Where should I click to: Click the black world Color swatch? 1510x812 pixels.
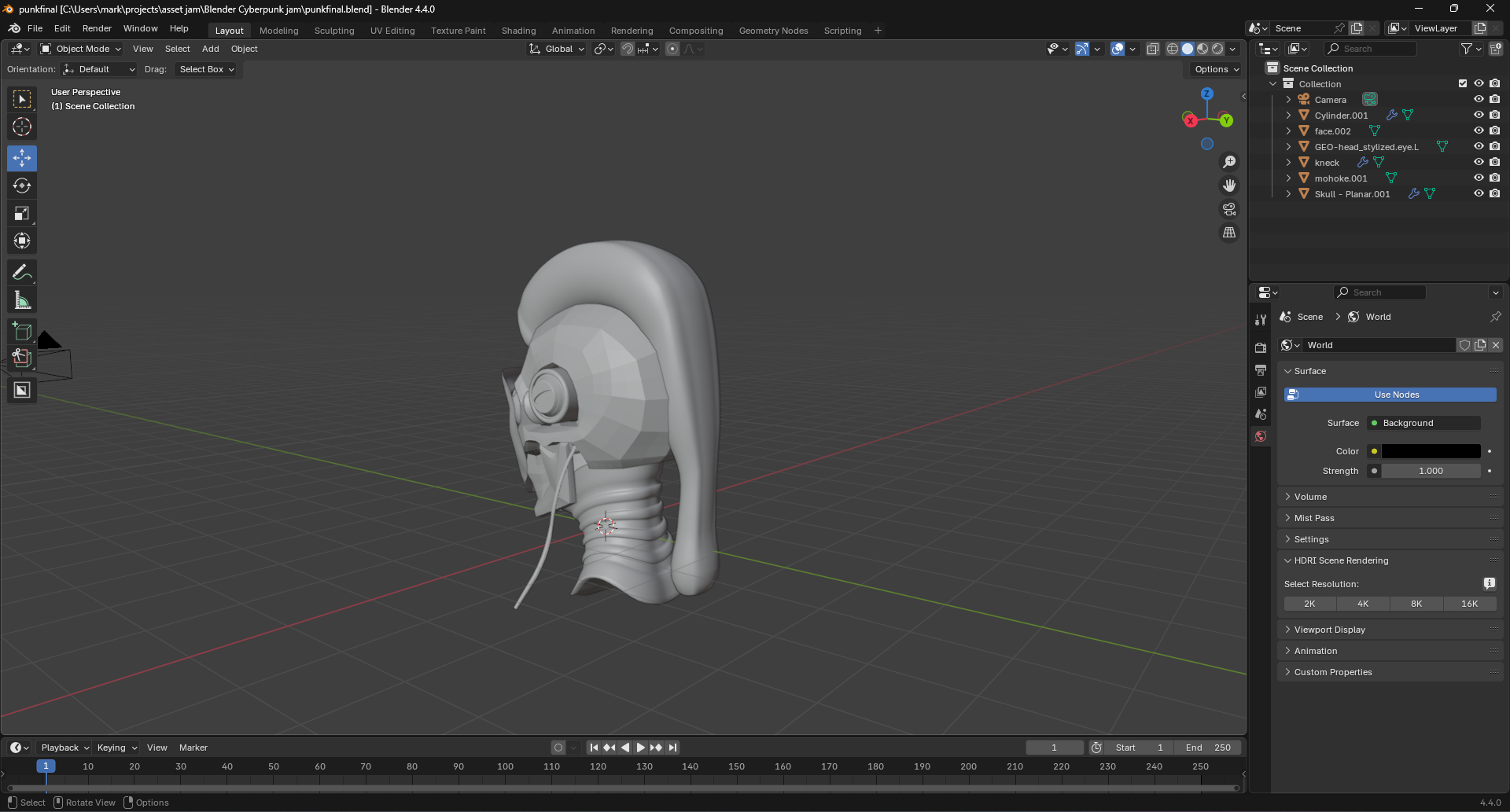pos(1431,451)
